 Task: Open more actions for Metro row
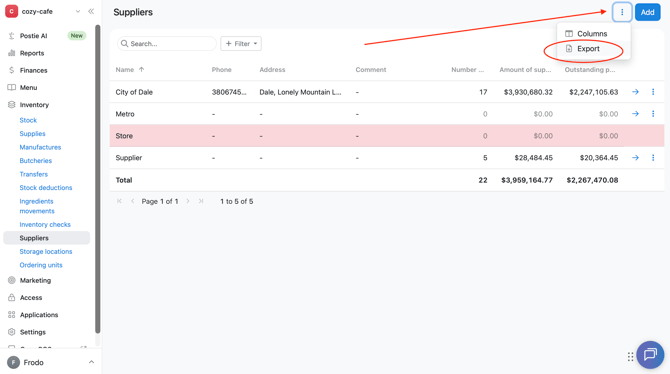(653, 114)
